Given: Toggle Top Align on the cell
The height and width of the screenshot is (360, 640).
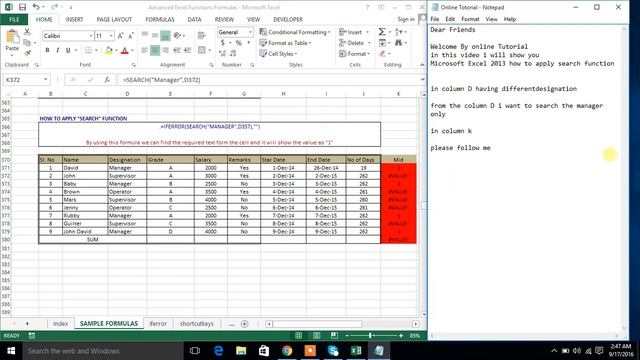Looking at the screenshot, I should click(144, 36).
